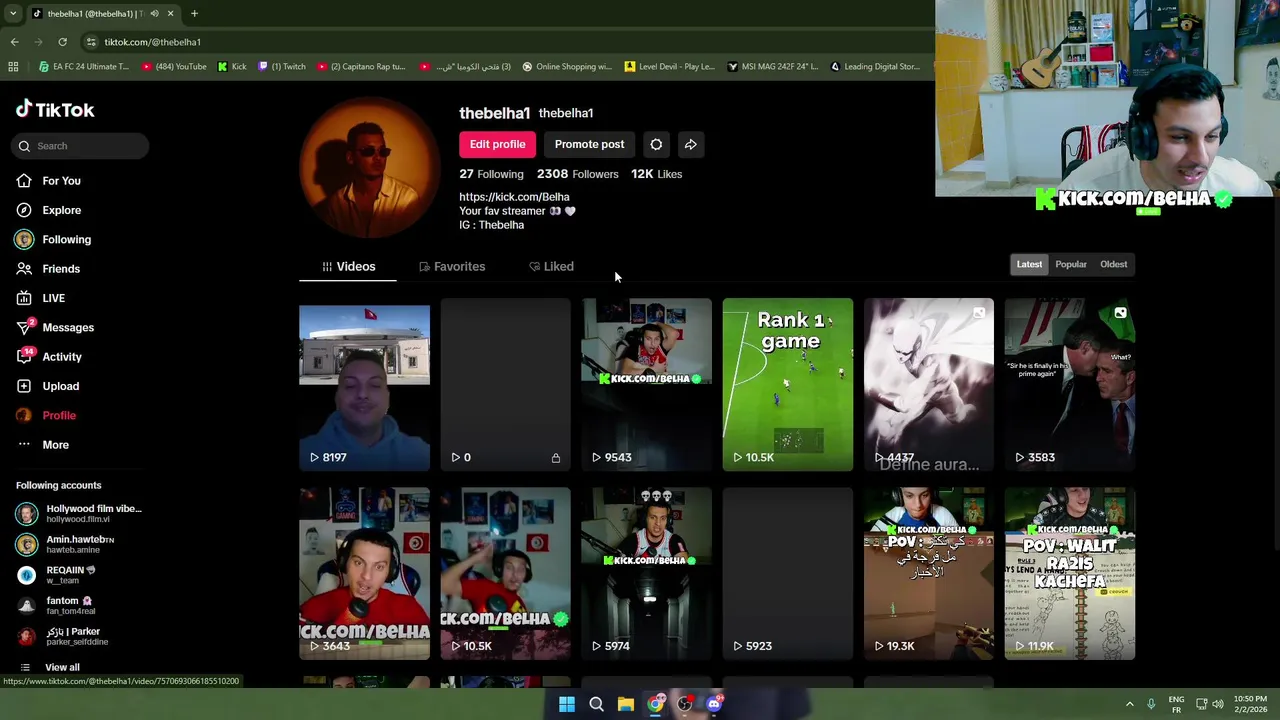Viewport: 1280px width, 720px height.
Task: Open Hollywood film vibe account
Action: (x=80, y=514)
